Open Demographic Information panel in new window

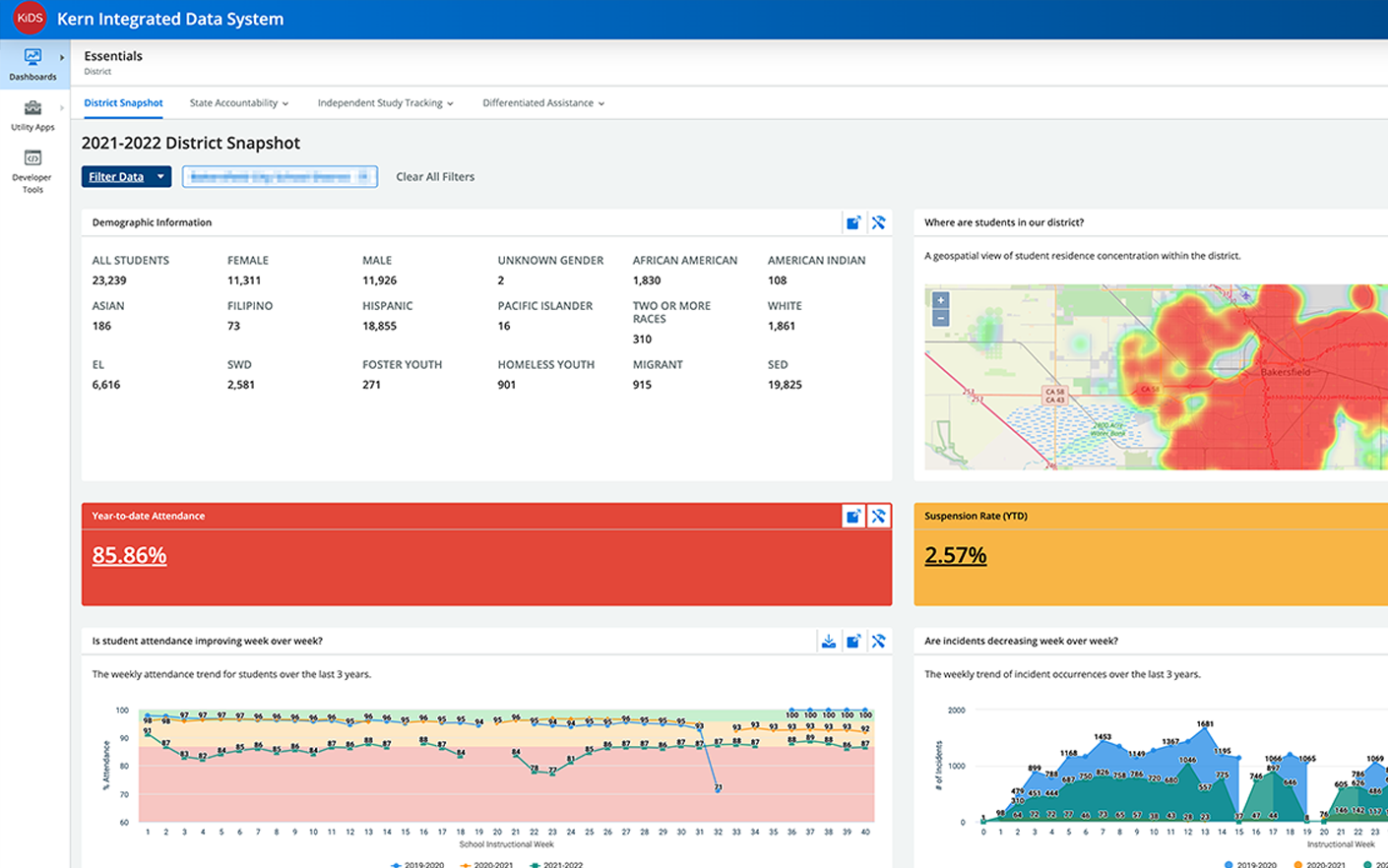pos(853,222)
